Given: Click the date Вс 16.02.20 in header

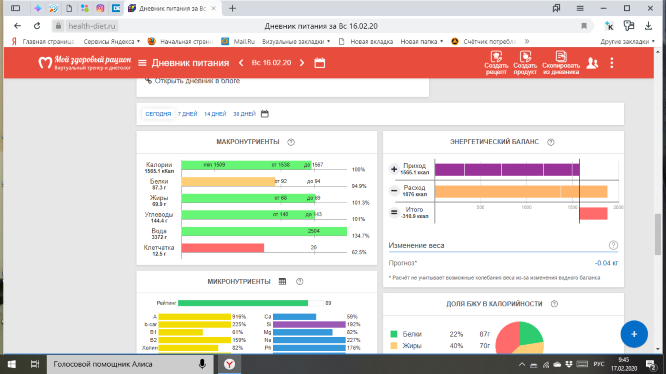Looking at the screenshot, I should [271, 63].
